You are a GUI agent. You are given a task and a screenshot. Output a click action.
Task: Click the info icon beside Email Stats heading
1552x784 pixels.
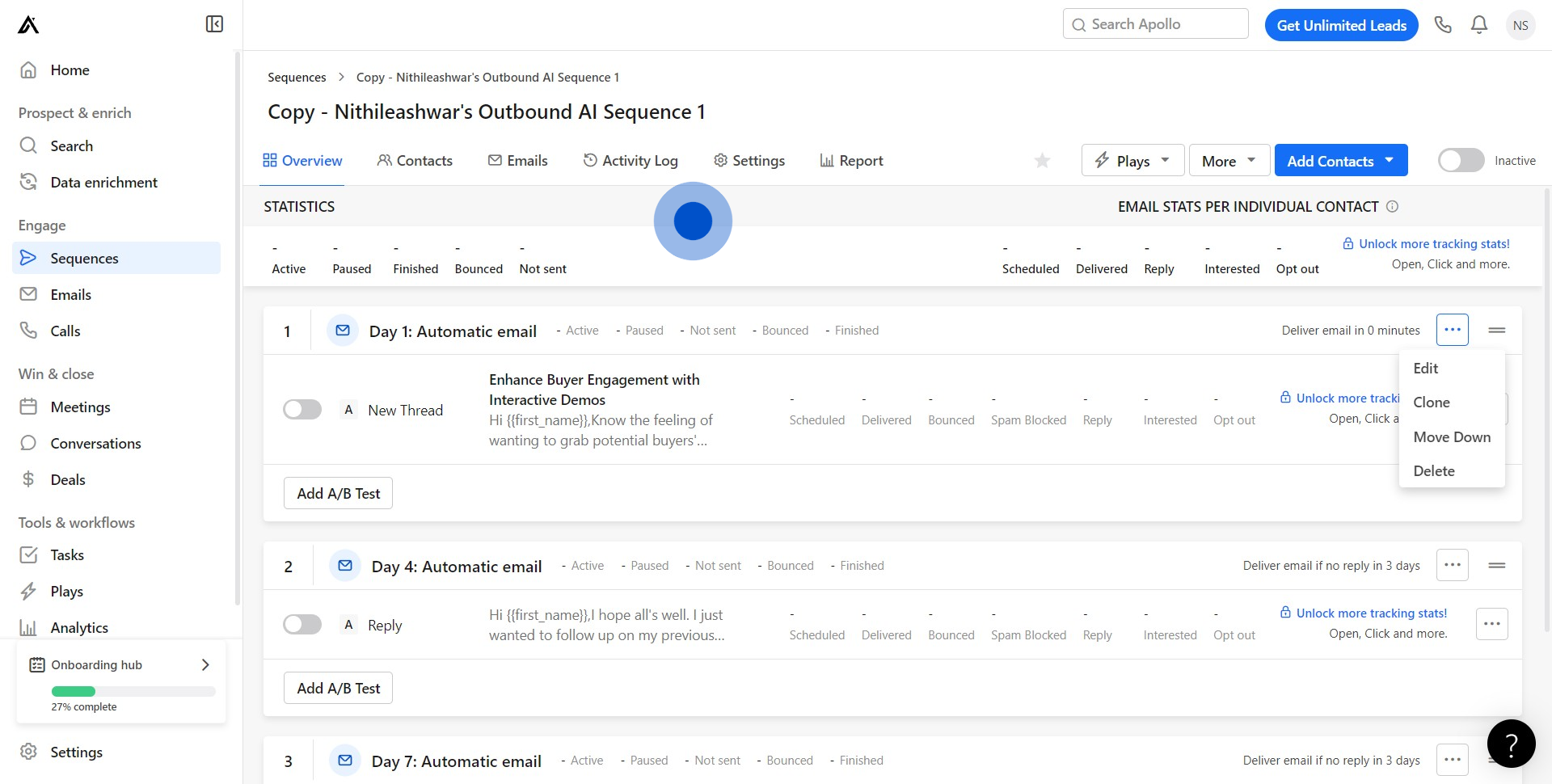(1392, 207)
